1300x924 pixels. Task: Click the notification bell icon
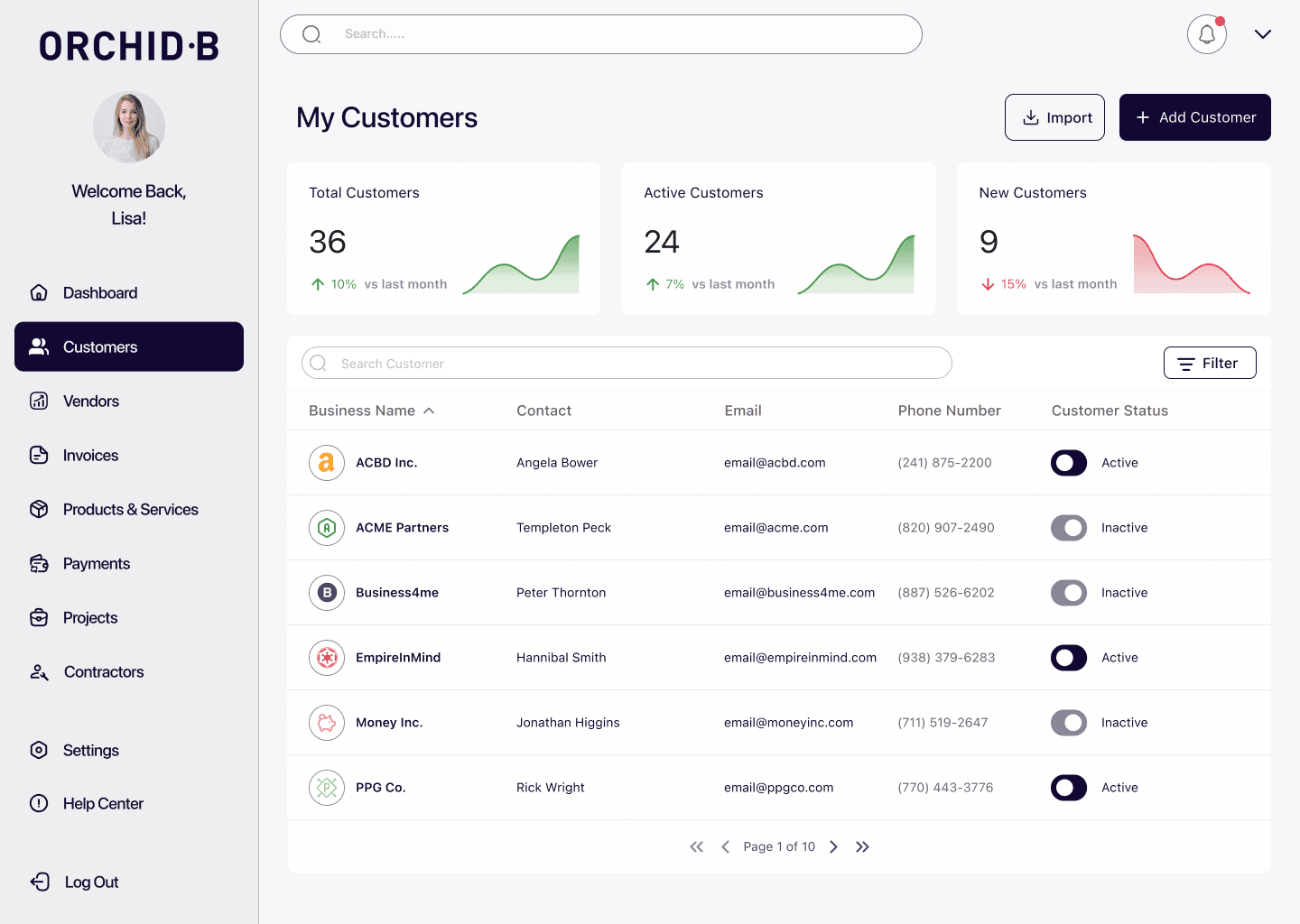1207,34
